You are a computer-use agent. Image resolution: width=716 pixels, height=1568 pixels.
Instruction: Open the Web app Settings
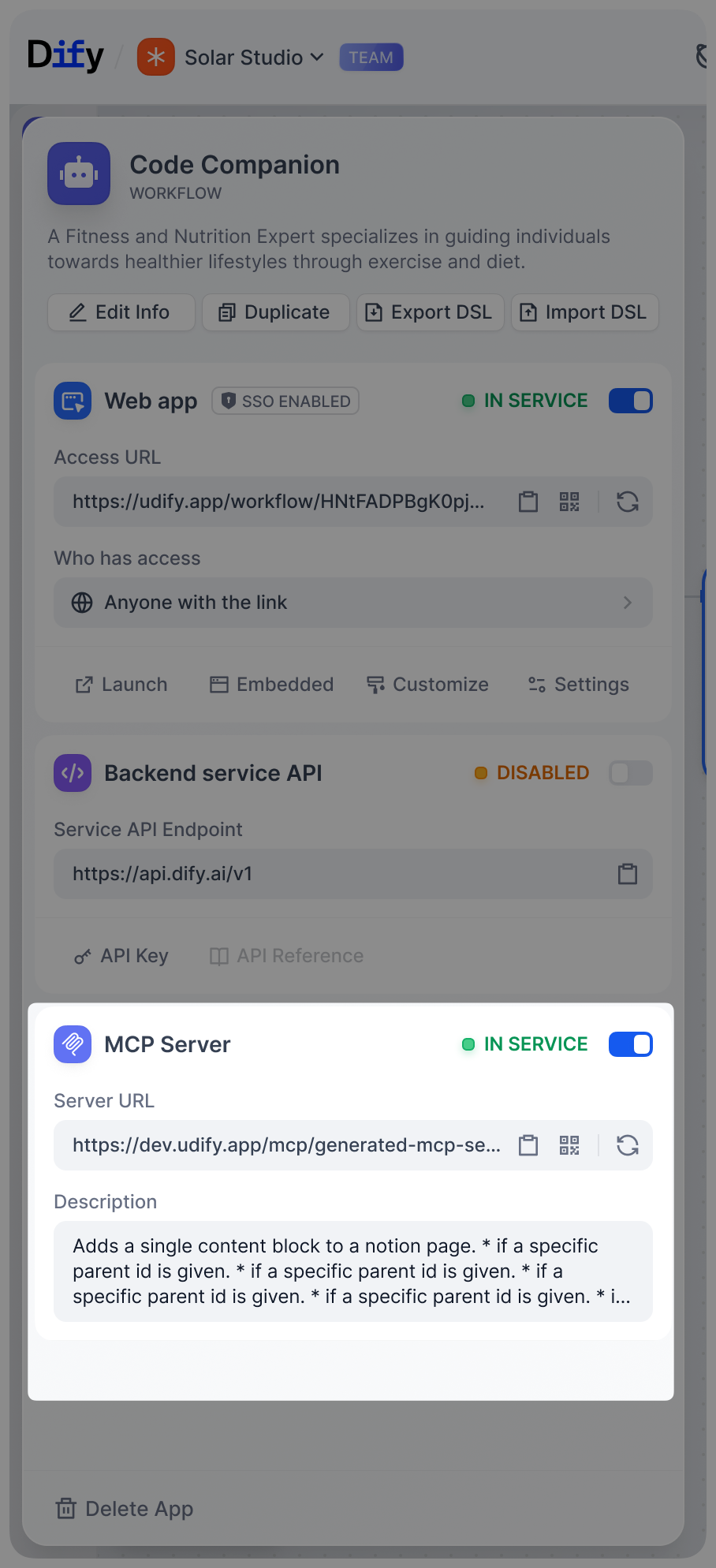click(x=578, y=684)
